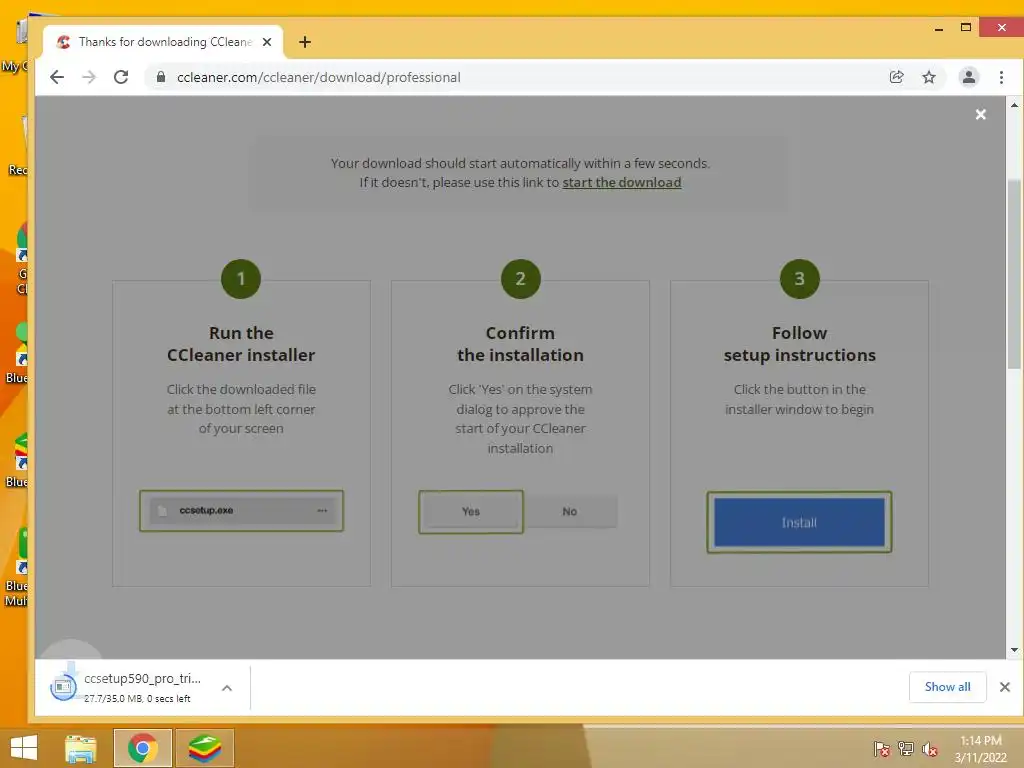Image resolution: width=1024 pixels, height=768 pixels.
Task: Bookmark this page with the star
Action: coord(929,77)
